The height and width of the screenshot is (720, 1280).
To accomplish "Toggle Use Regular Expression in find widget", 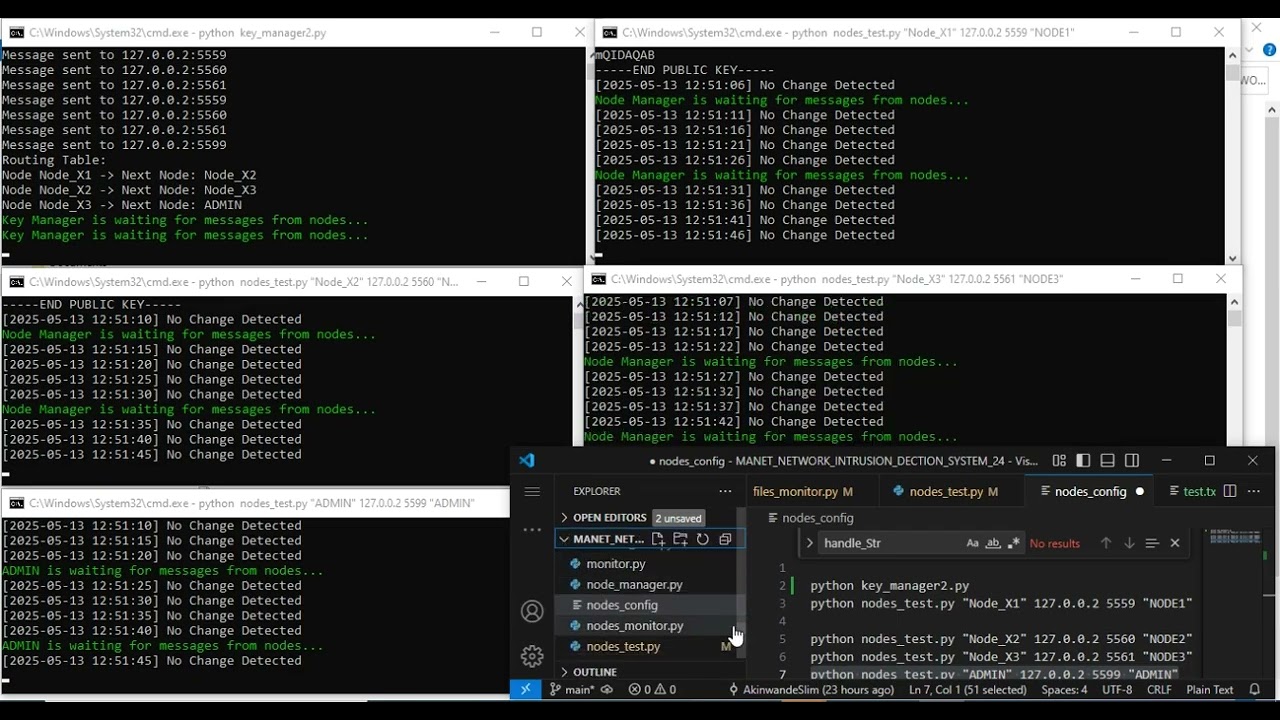I will (1014, 543).
